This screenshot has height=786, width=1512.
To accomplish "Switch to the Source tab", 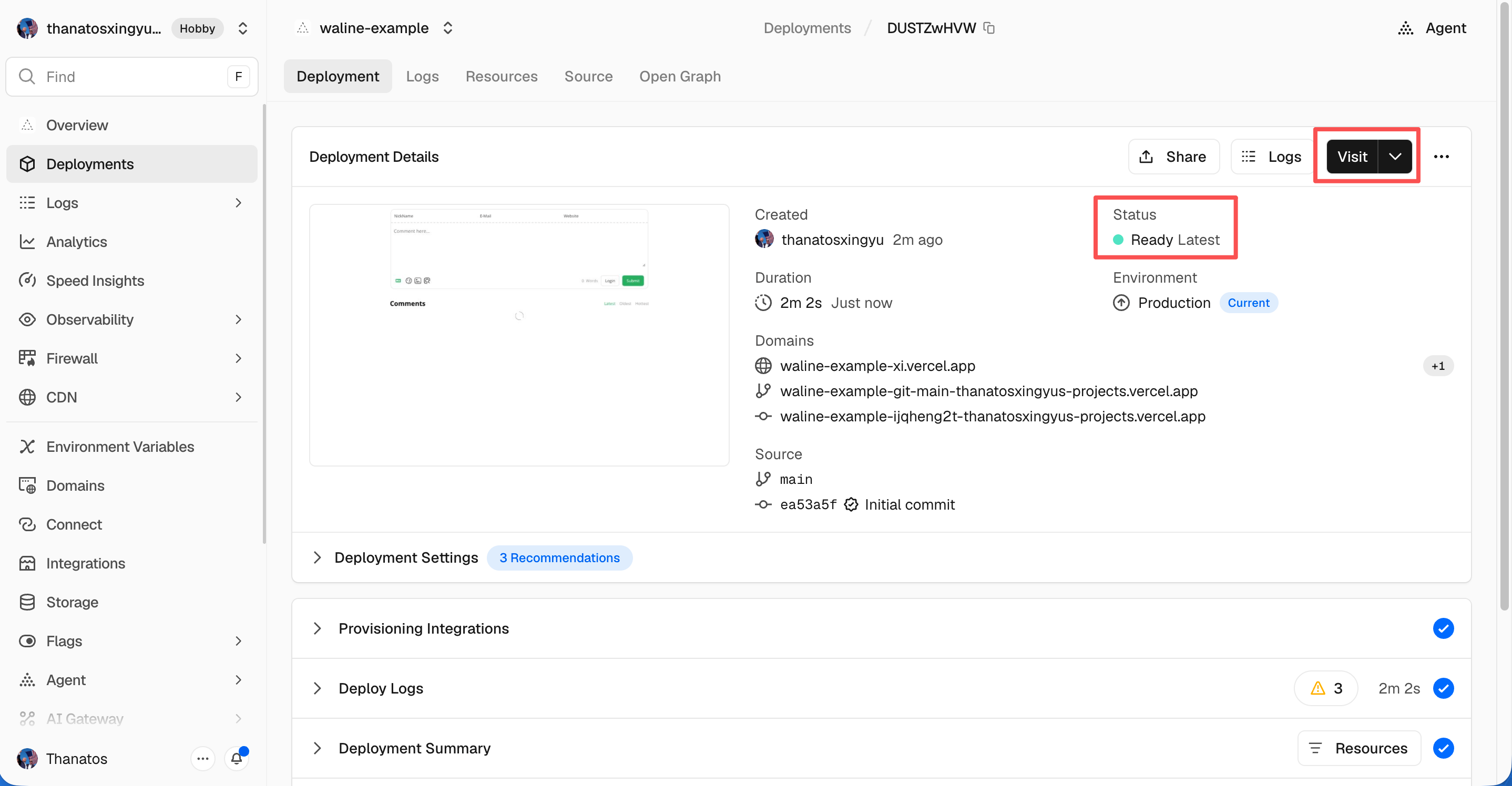I will point(588,76).
